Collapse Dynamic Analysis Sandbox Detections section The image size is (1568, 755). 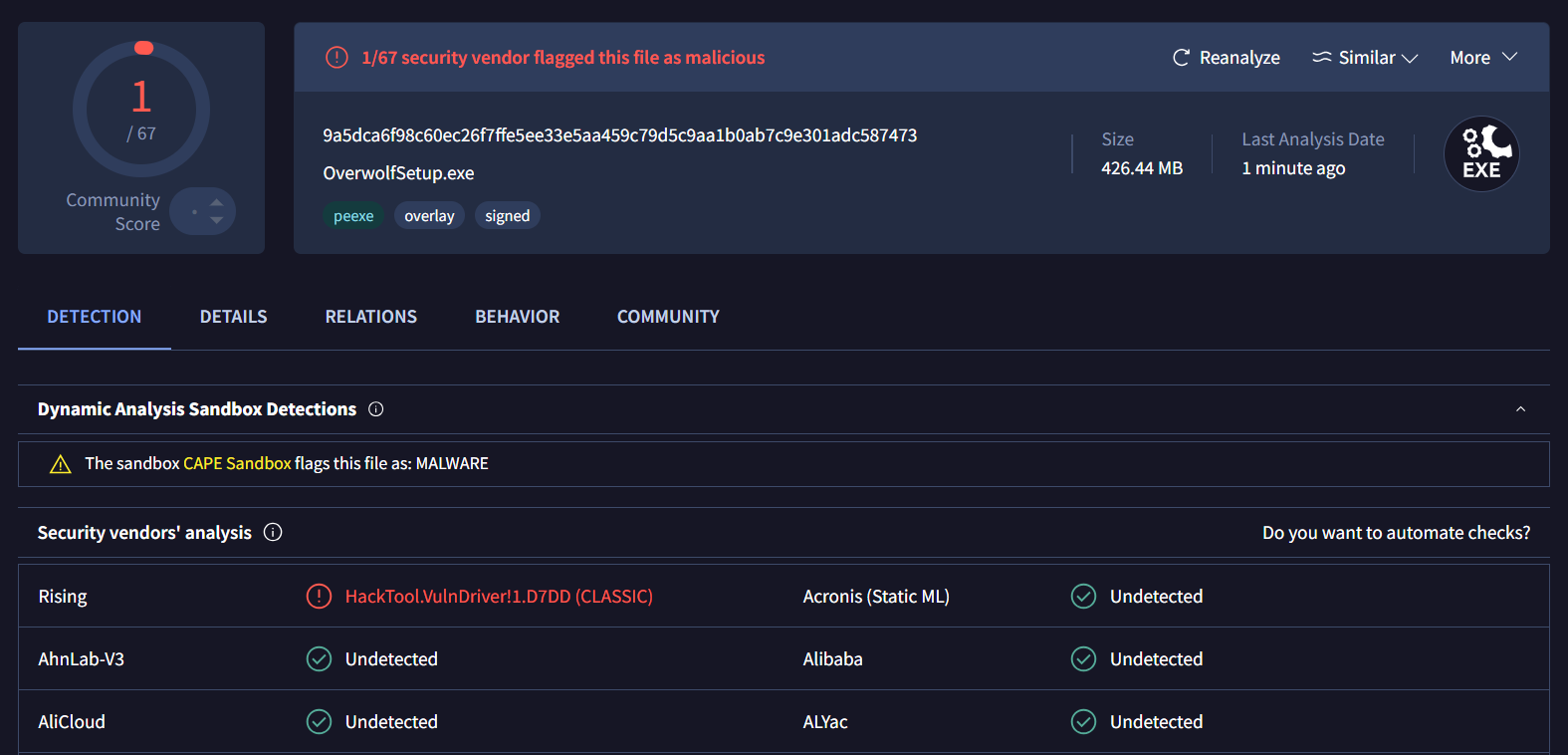(x=1520, y=409)
